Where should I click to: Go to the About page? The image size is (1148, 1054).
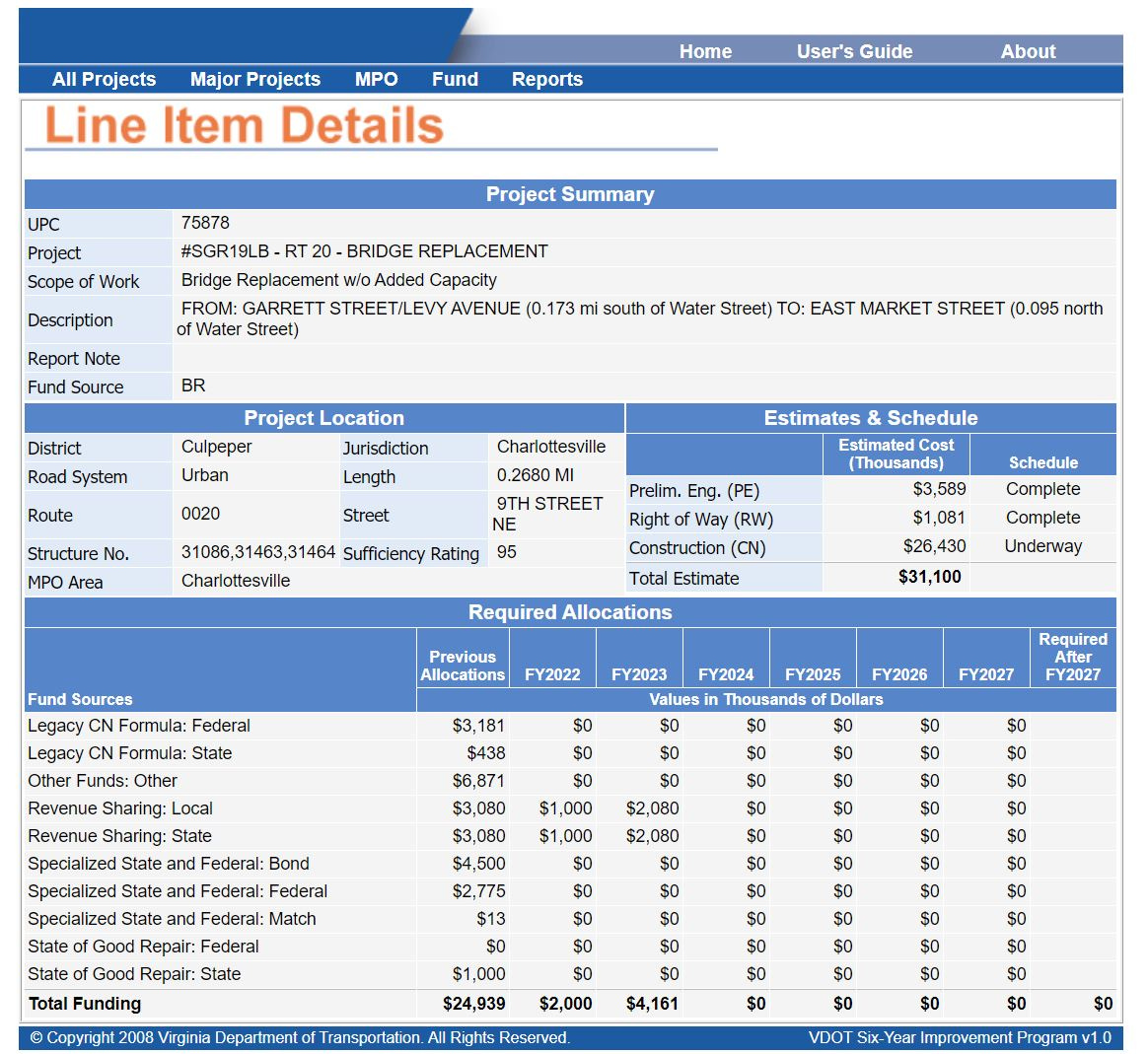point(1028,51)
